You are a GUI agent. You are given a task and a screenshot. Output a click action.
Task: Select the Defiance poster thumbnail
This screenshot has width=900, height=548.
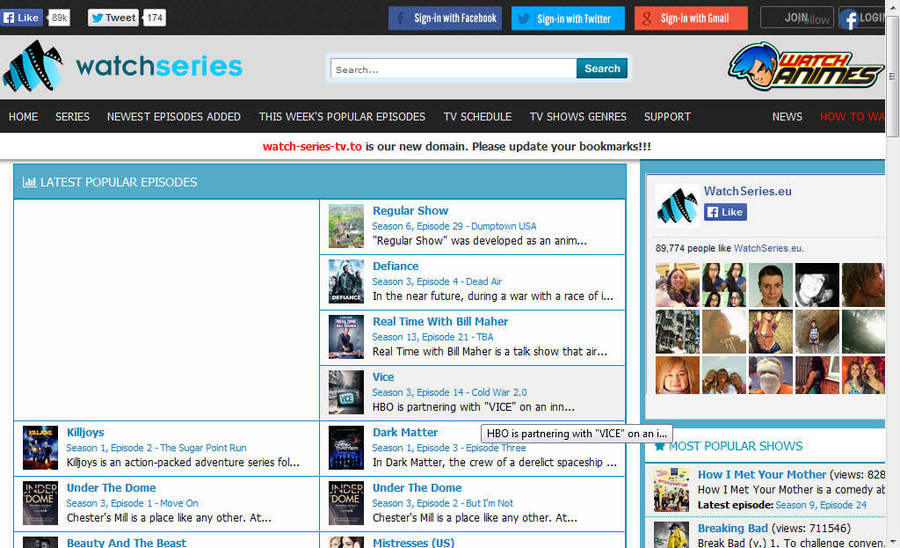(346, 281)
